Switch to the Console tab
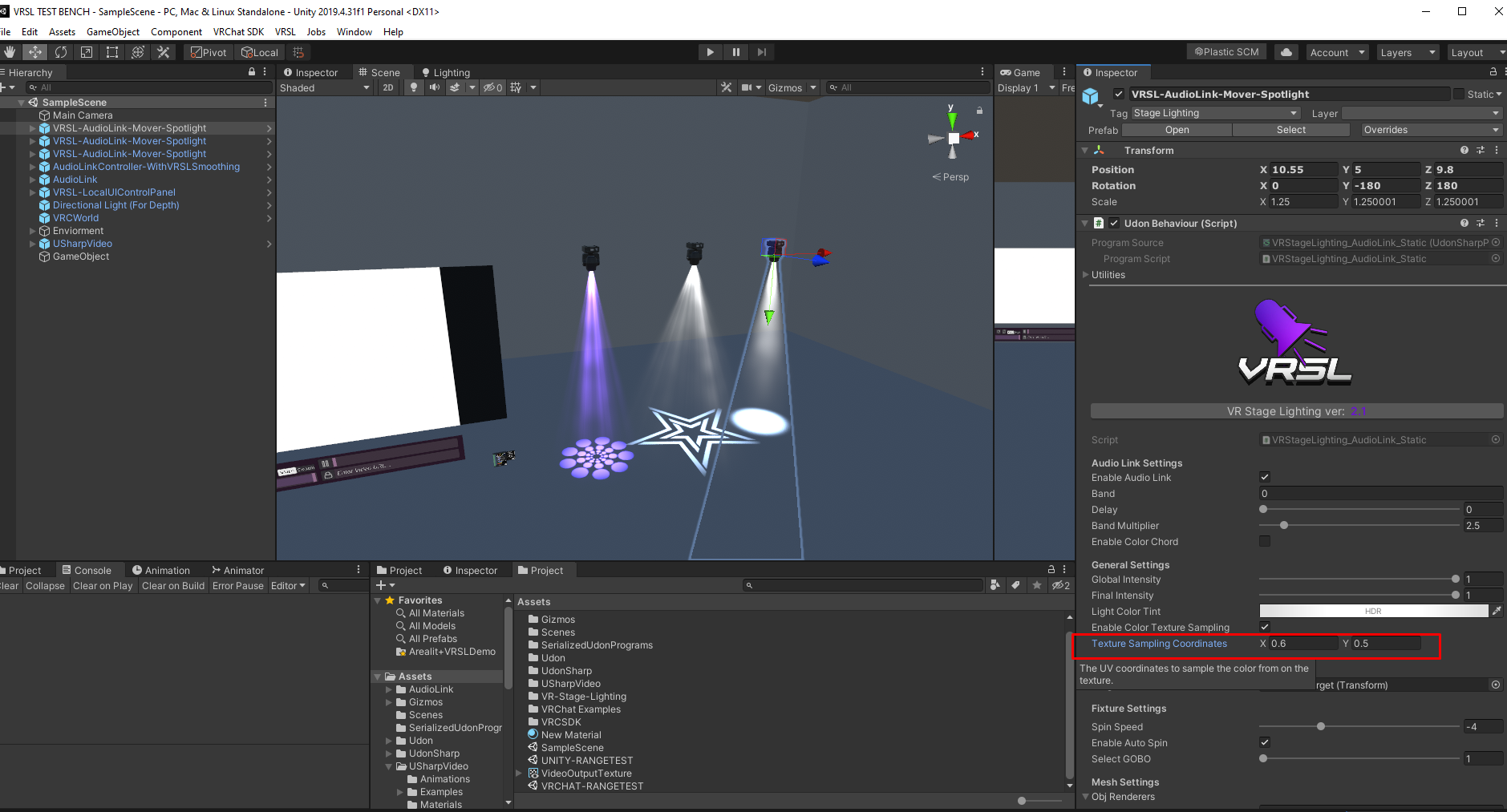 pyautogui.click(x=87, y=570)
